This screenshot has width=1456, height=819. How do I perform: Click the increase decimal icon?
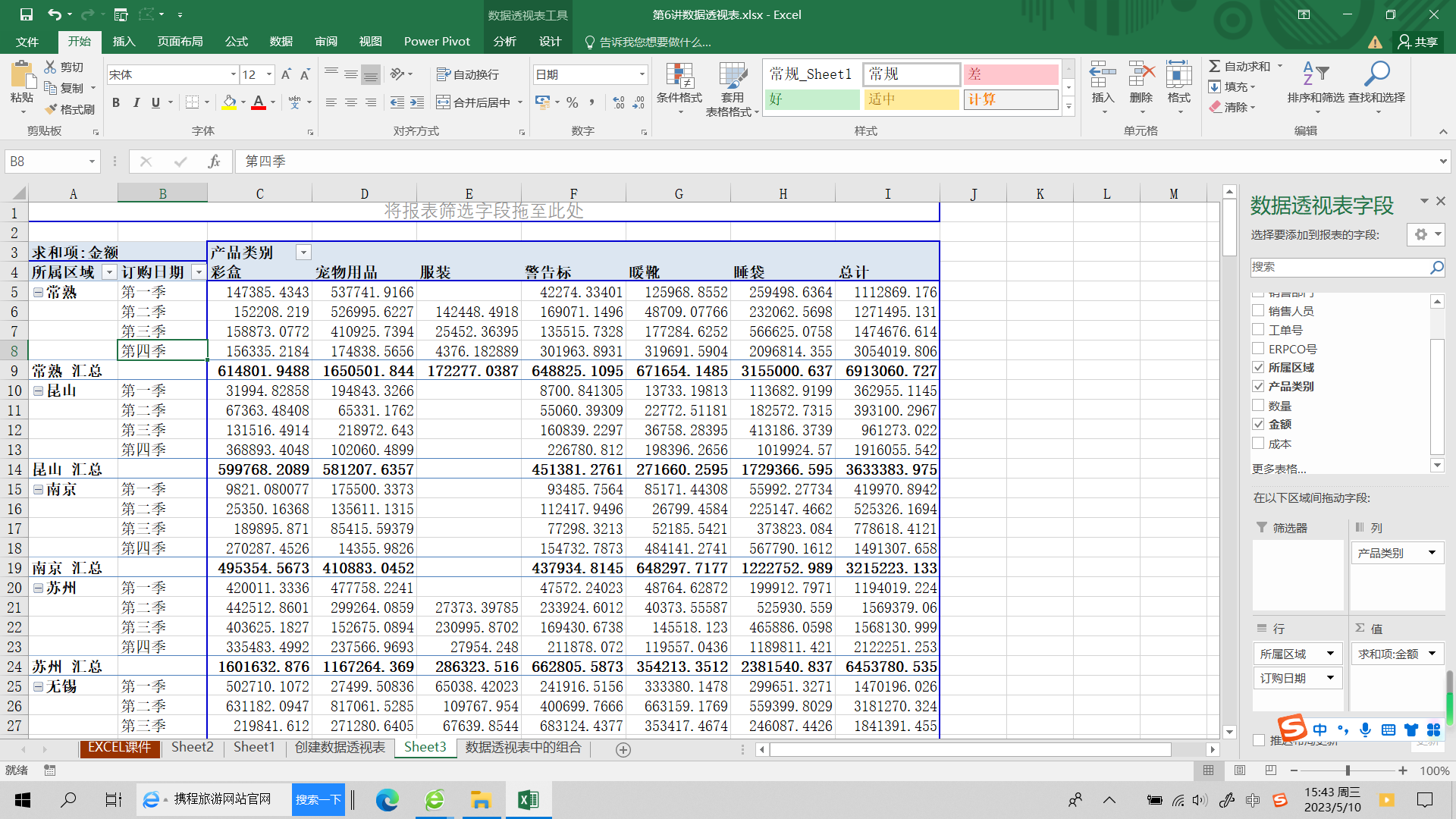pos(619,102)
